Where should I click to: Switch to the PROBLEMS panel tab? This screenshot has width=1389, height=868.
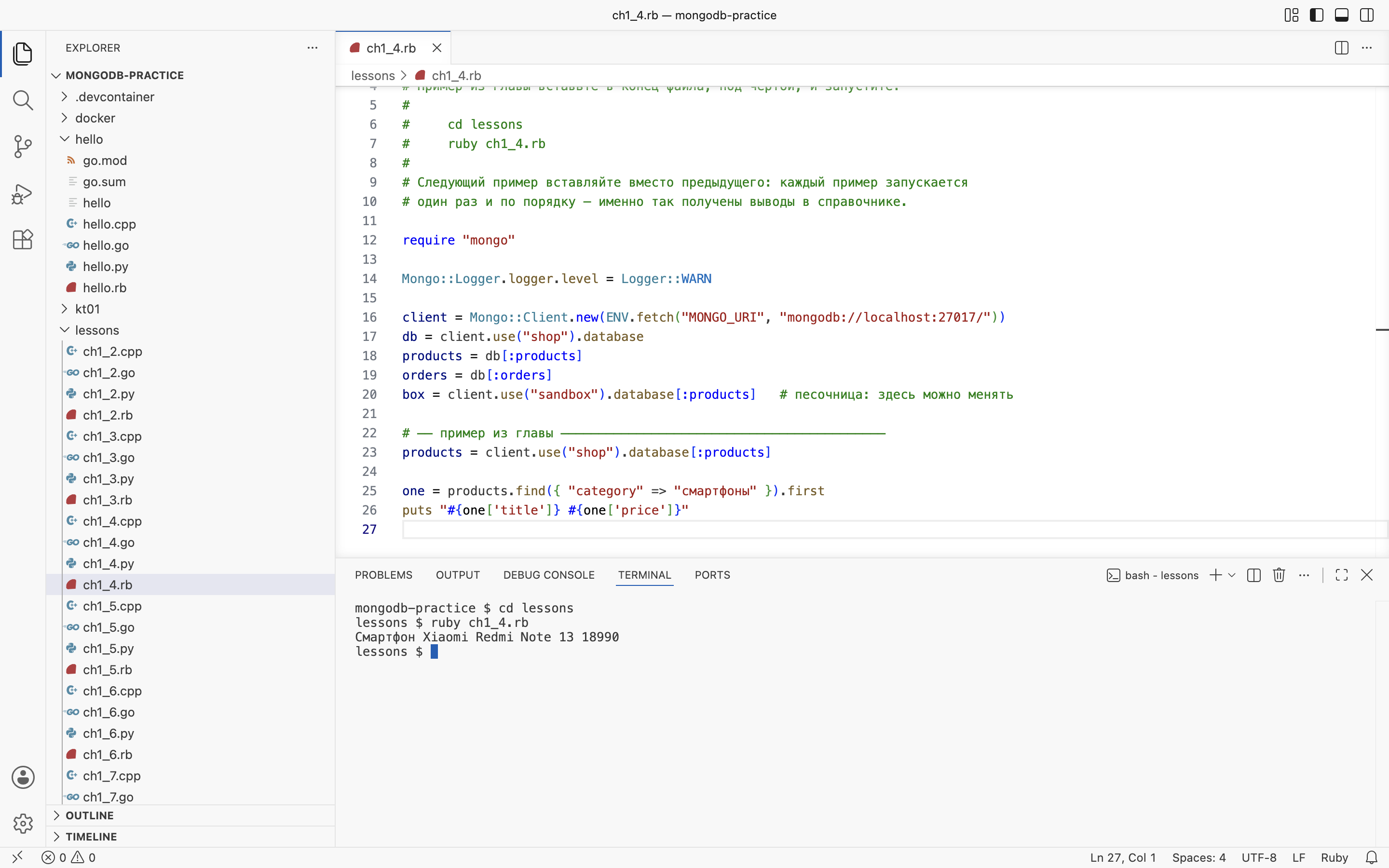click(x=383, y=575)
